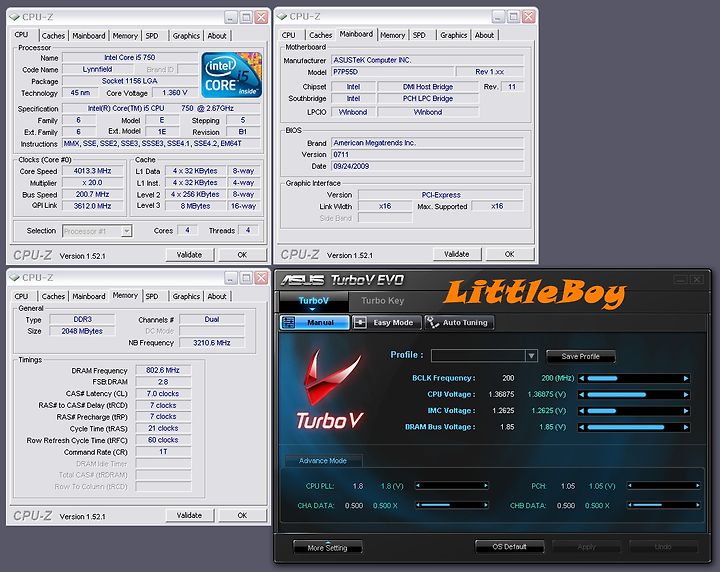Screen dimensions: 720x572
Task: Click the Core Speed 4013.3 MHz field
Action: pos(92,171)
